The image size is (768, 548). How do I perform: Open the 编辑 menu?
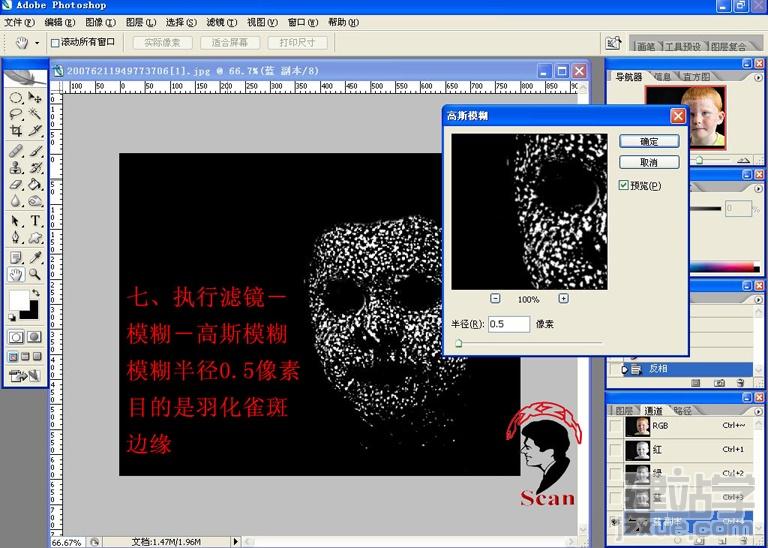[60, 23]
